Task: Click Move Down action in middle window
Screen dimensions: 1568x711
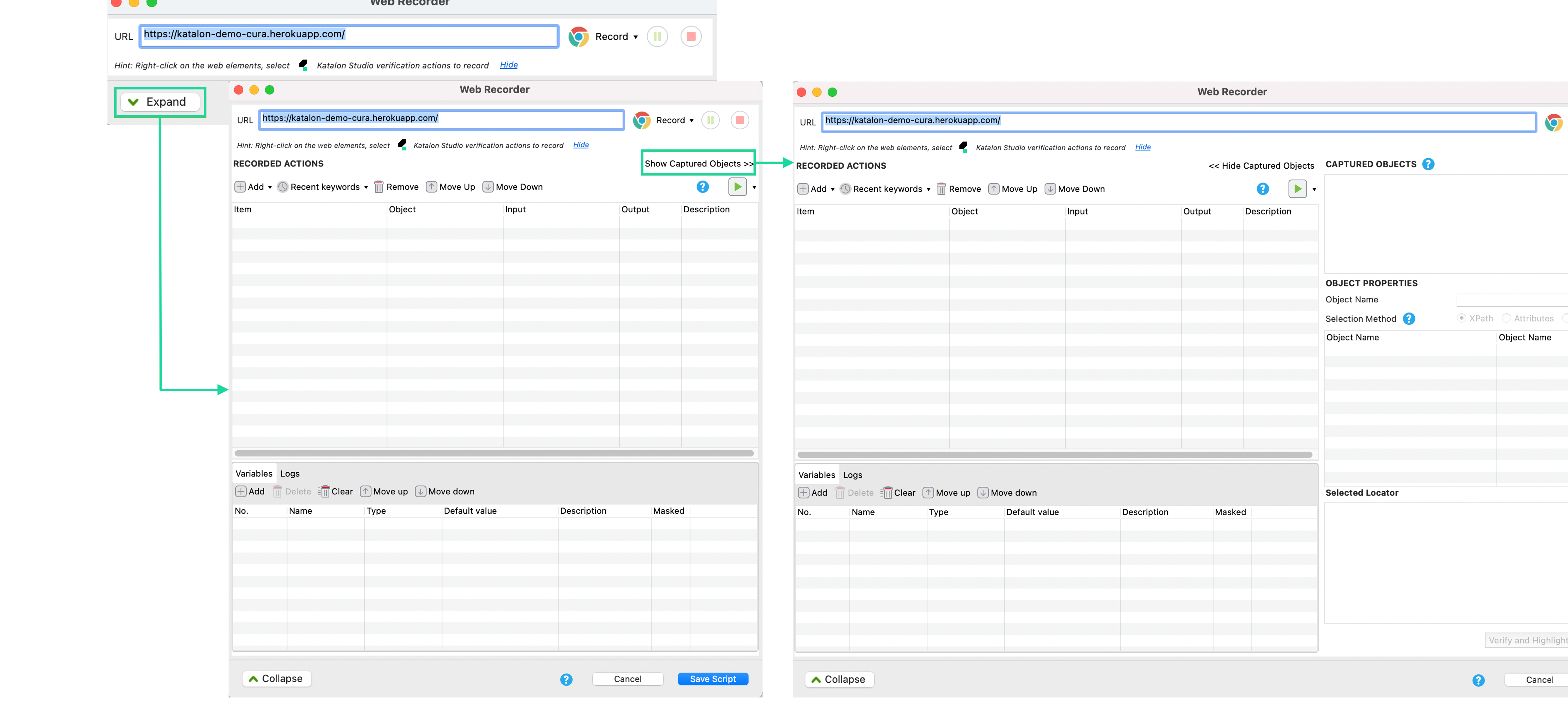Action: (513, 187)
